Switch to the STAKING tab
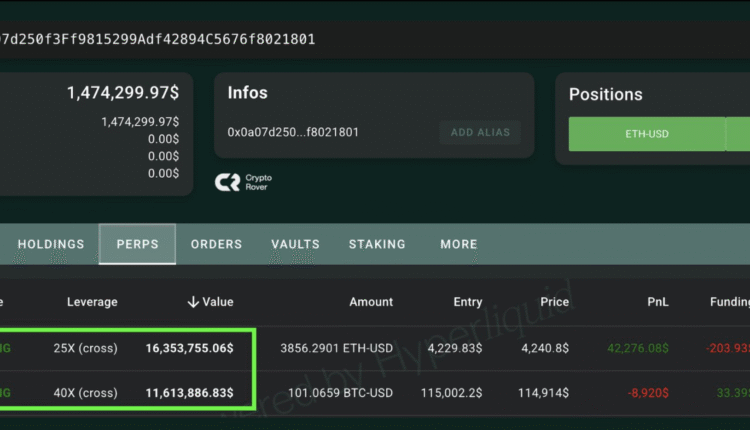Image resolution: width=750 pixels, height=430 pixels. [377, 244]
